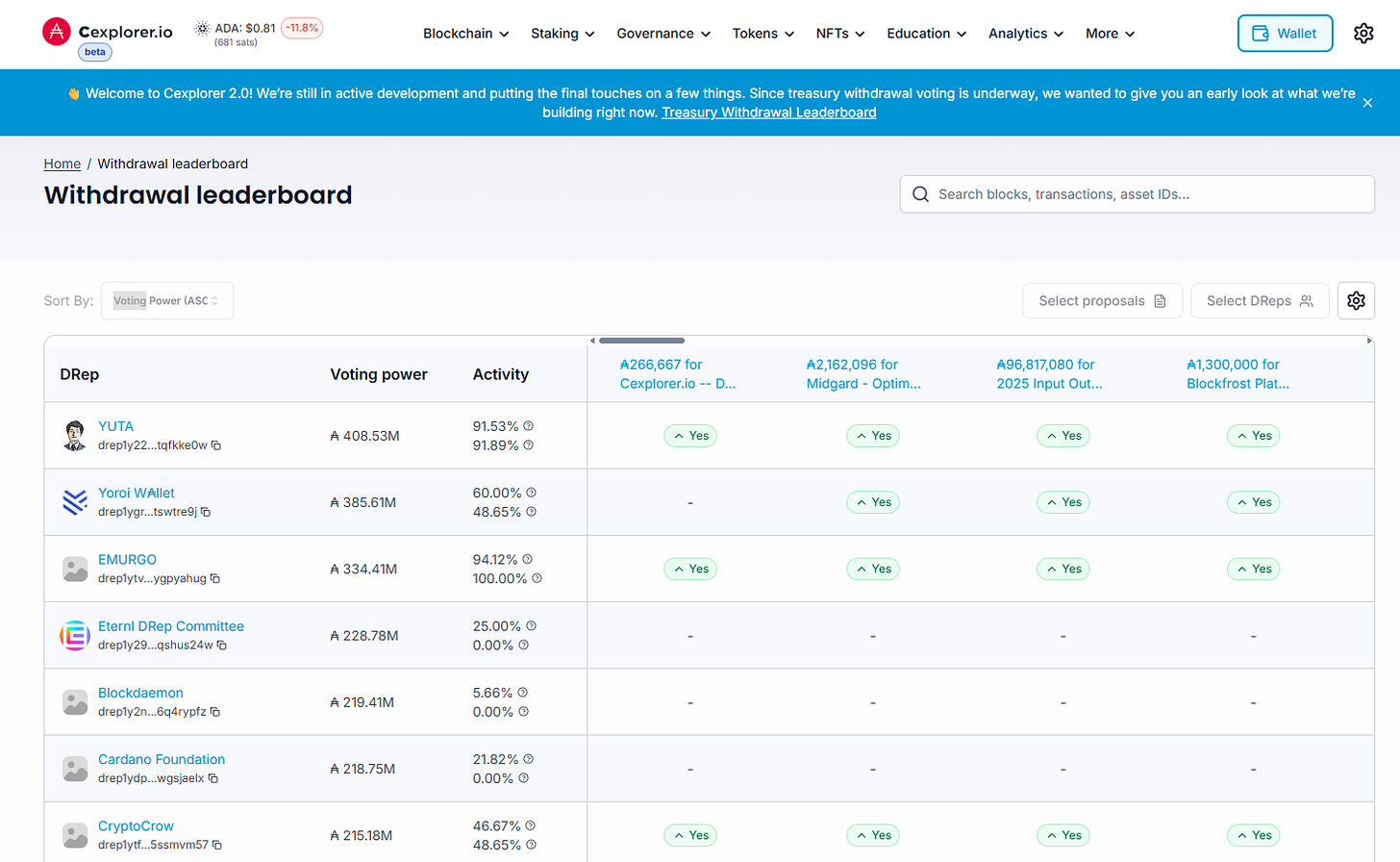Expand the More menu
The width and height of the screenshot is (1400, 862).
(x=1111, y=34)
